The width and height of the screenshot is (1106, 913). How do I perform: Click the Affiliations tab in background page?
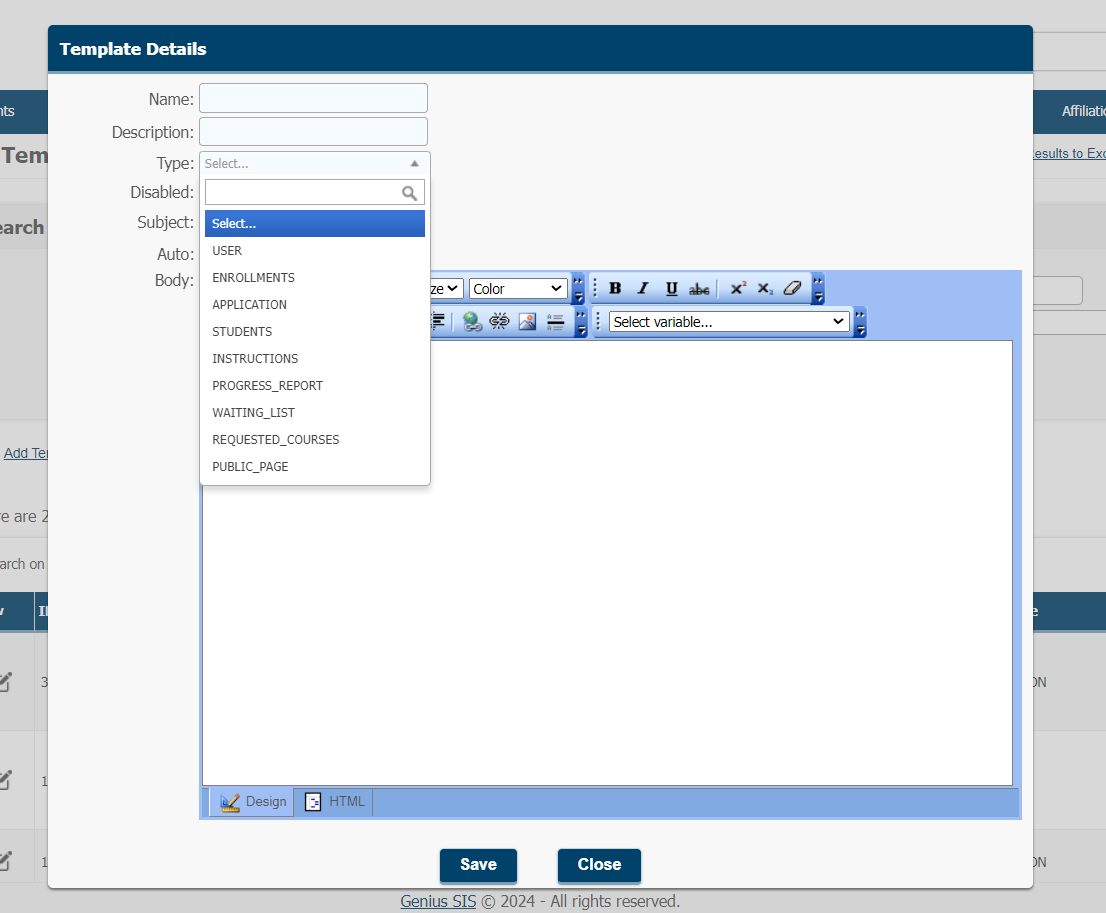1083,111
